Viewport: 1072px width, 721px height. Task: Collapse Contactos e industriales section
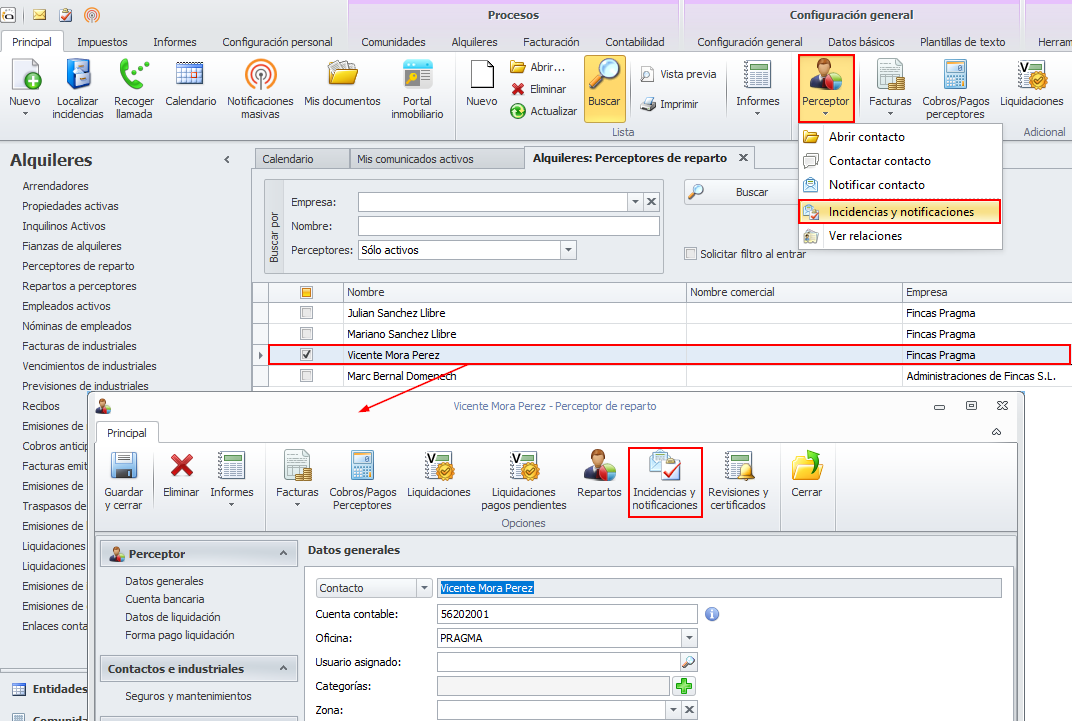coord(283,668)
